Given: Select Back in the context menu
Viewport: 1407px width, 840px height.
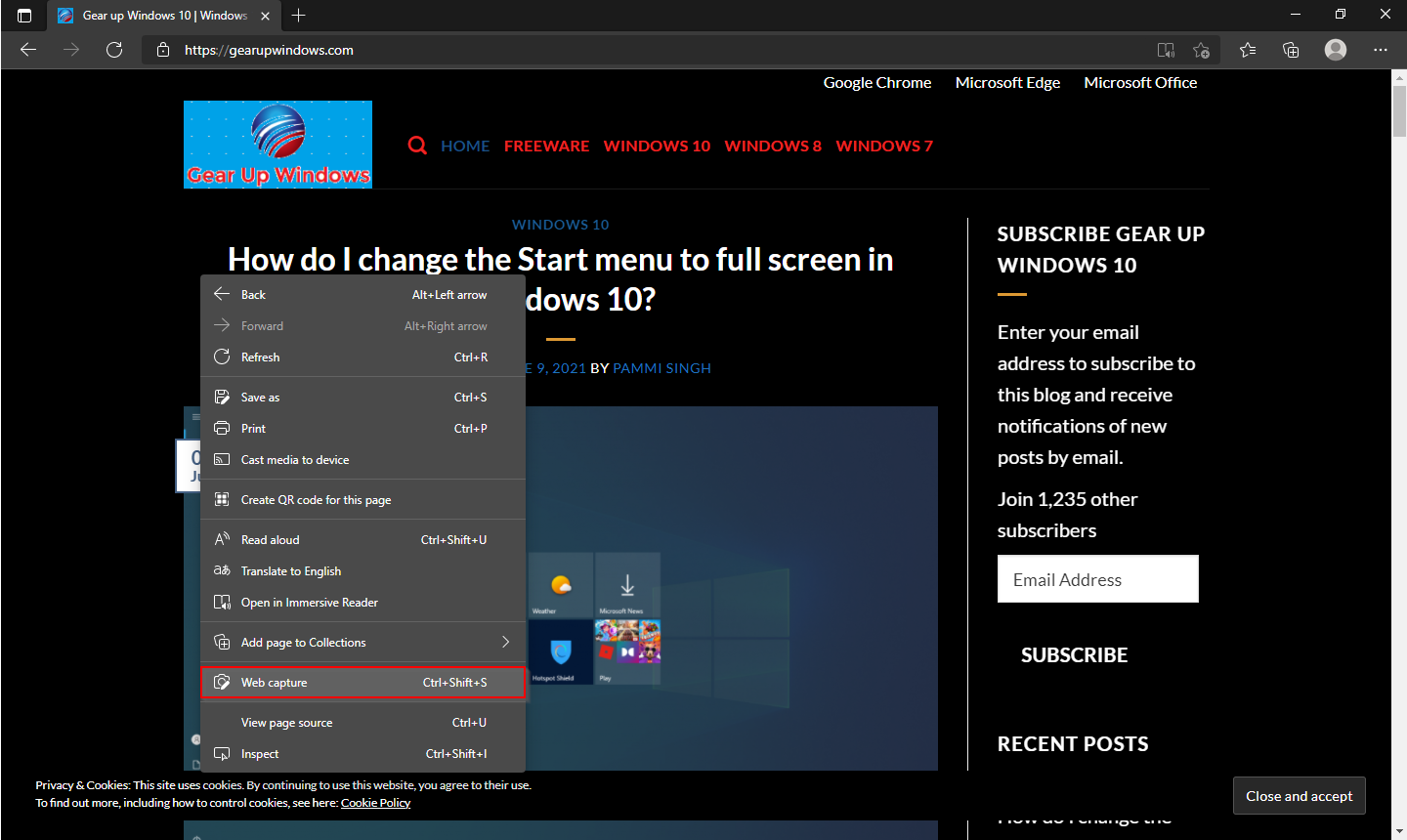Looking at the screenshot, I should pos(363,295).
